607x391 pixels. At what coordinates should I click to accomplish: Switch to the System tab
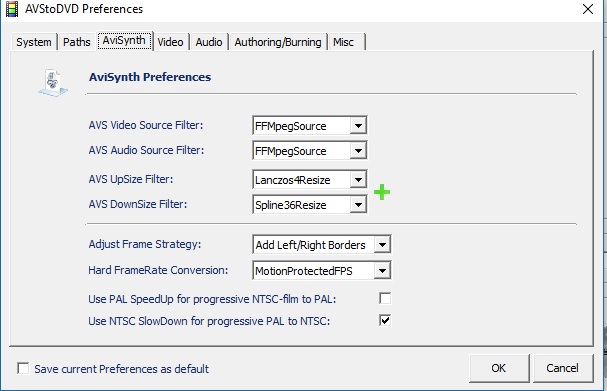click(x=34, y=42)
